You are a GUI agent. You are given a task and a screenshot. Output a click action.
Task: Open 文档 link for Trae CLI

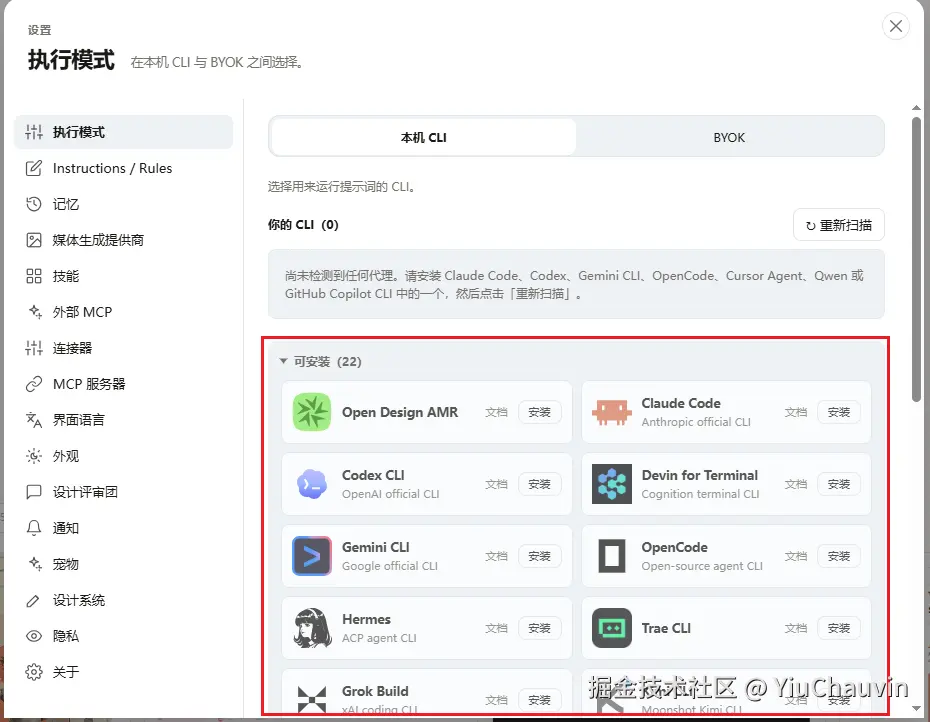tap(796, 628)
